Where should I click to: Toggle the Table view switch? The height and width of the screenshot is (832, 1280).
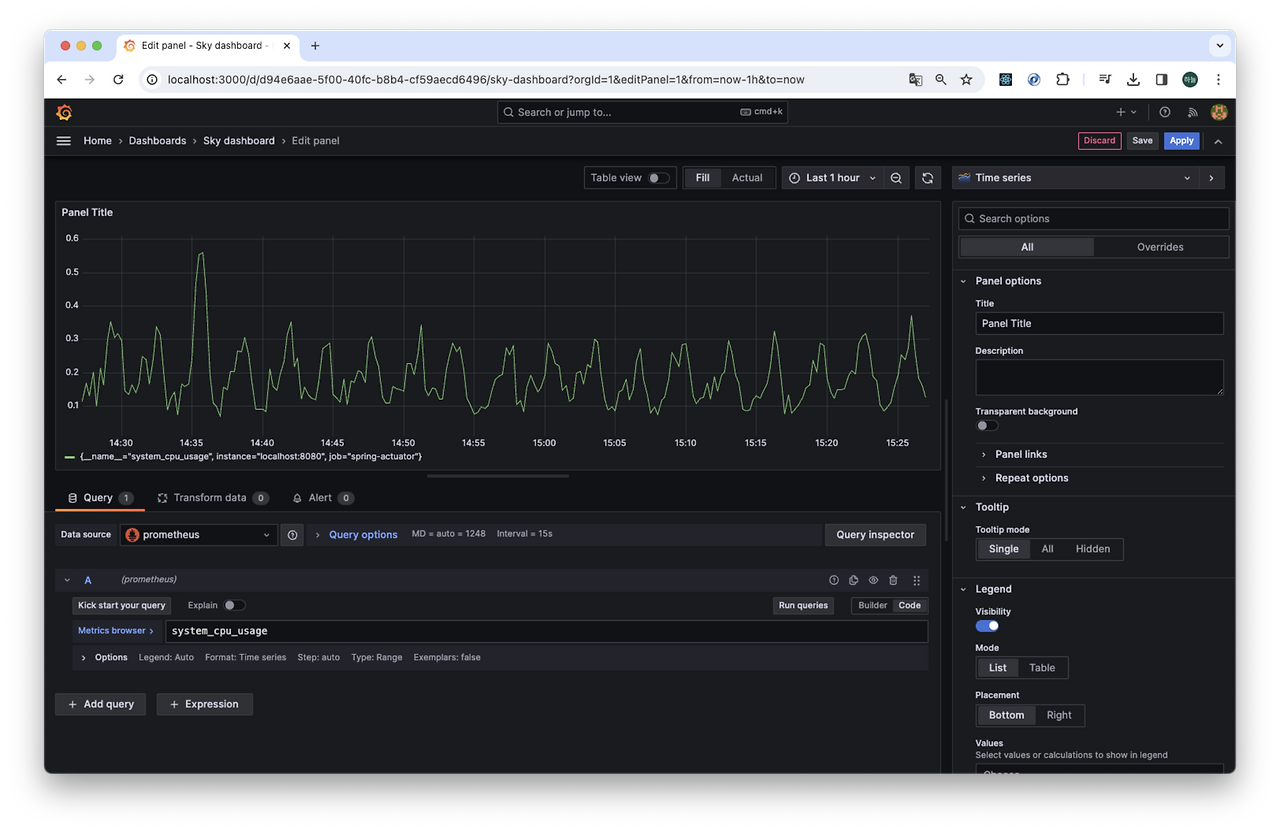coord(659,178)
